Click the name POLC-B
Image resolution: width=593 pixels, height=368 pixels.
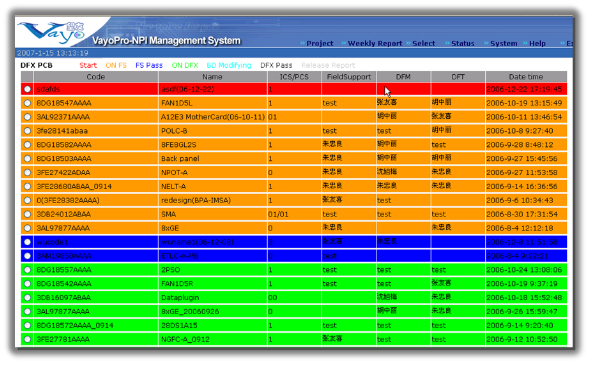pyautogui.click(x=174, y=131)
